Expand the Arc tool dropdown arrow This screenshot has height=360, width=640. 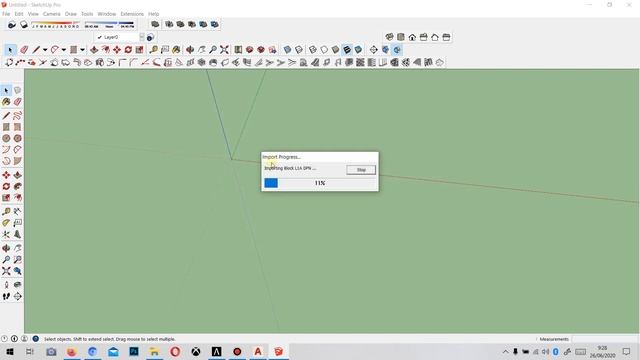(x=64, y=50)
